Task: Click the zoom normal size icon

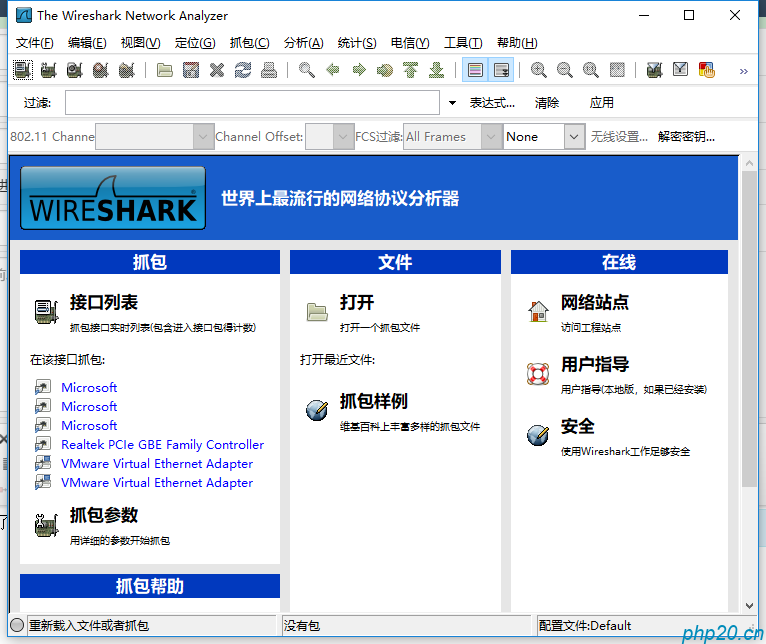Action: (x=591, y=70)
